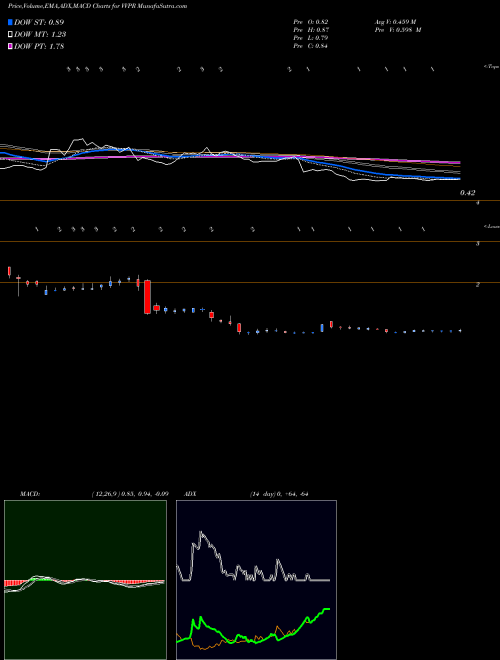Screen dimensions: 500x660
Task: Click the 'Avg V: 0.459 M' volume text
Action: click(x=395, y=22)
